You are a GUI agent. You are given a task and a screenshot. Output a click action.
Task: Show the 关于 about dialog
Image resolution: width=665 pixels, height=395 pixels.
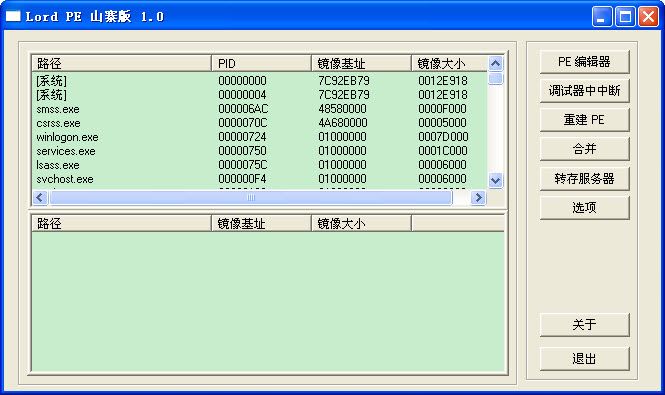(x=584, y=325)
